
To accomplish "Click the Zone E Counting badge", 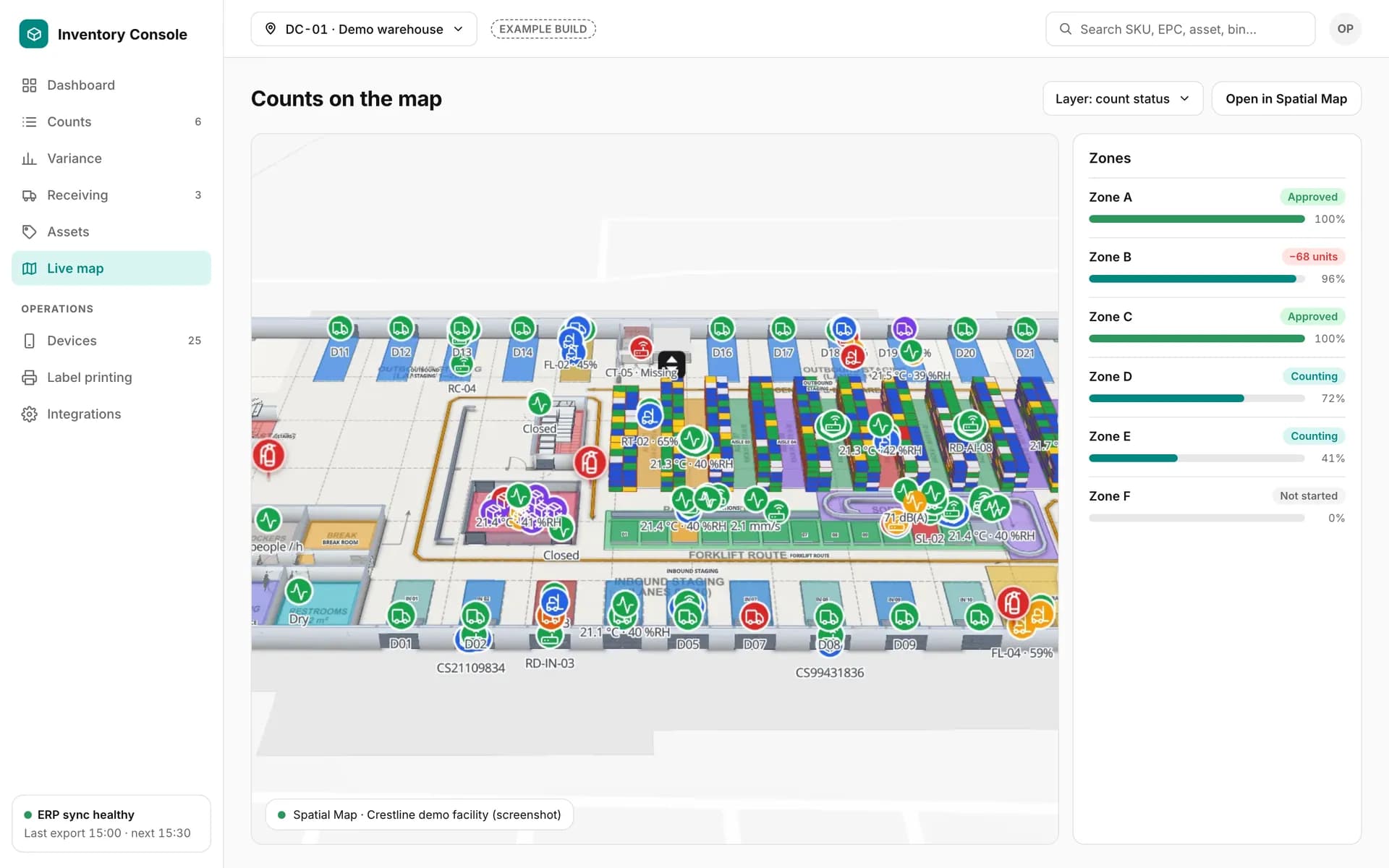I will click(1314, 436).
